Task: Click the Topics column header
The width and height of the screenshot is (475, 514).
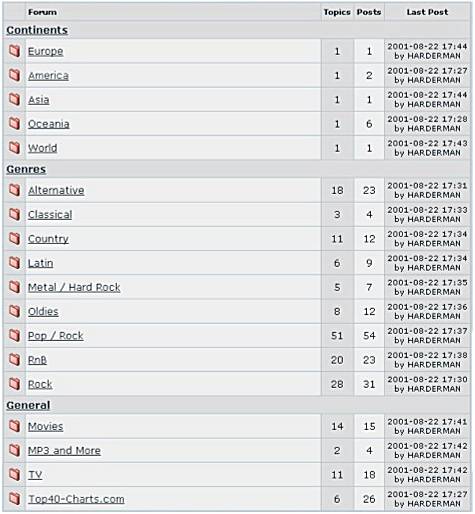Action: (x=337, y=12)
